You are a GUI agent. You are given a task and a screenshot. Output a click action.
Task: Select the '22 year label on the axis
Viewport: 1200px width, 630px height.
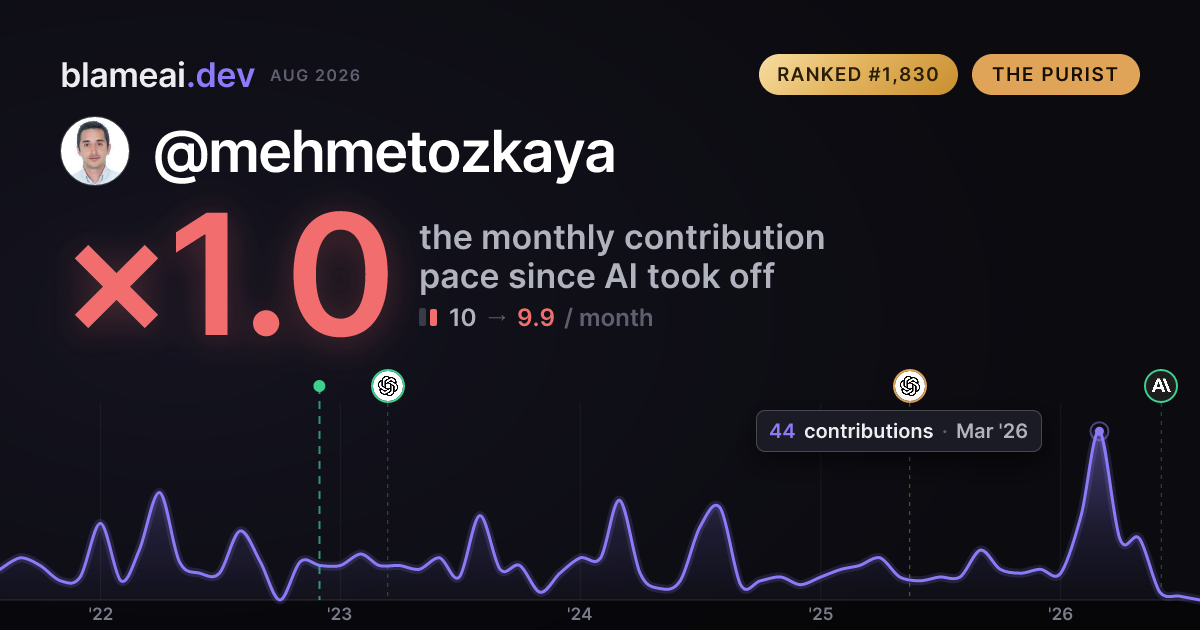click(100, 614)
